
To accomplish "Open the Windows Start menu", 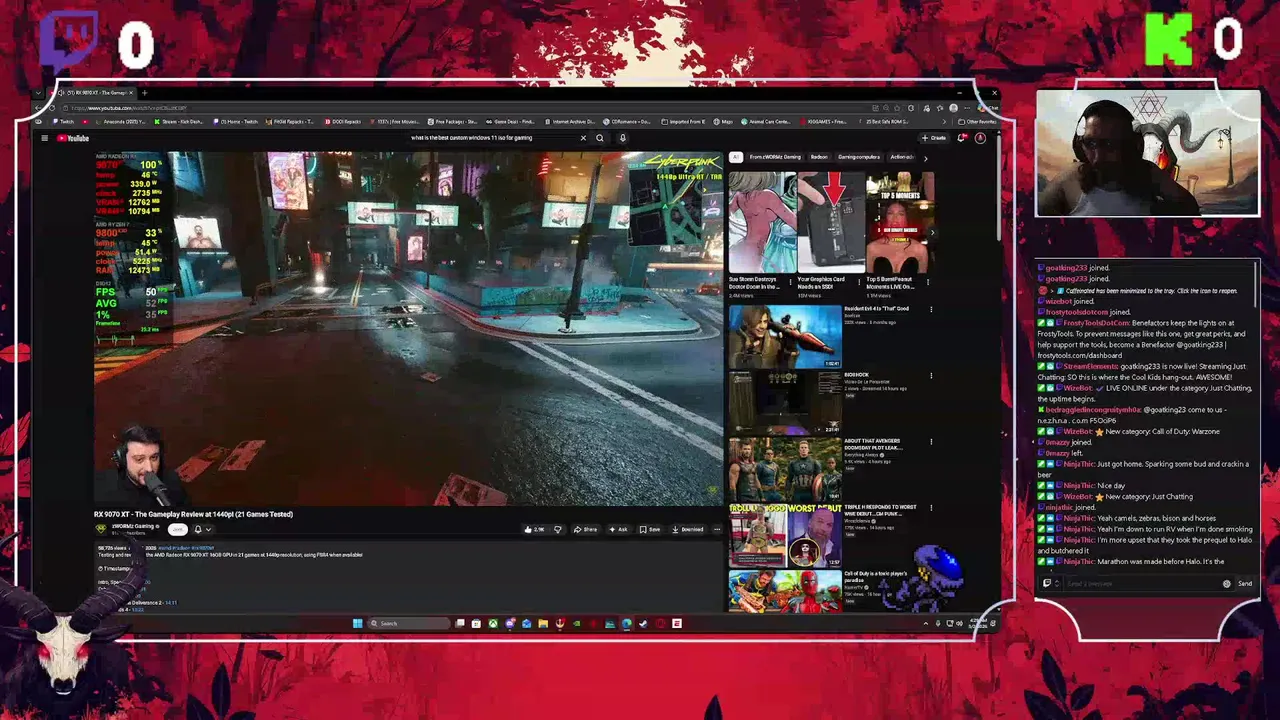I will 357,623.
